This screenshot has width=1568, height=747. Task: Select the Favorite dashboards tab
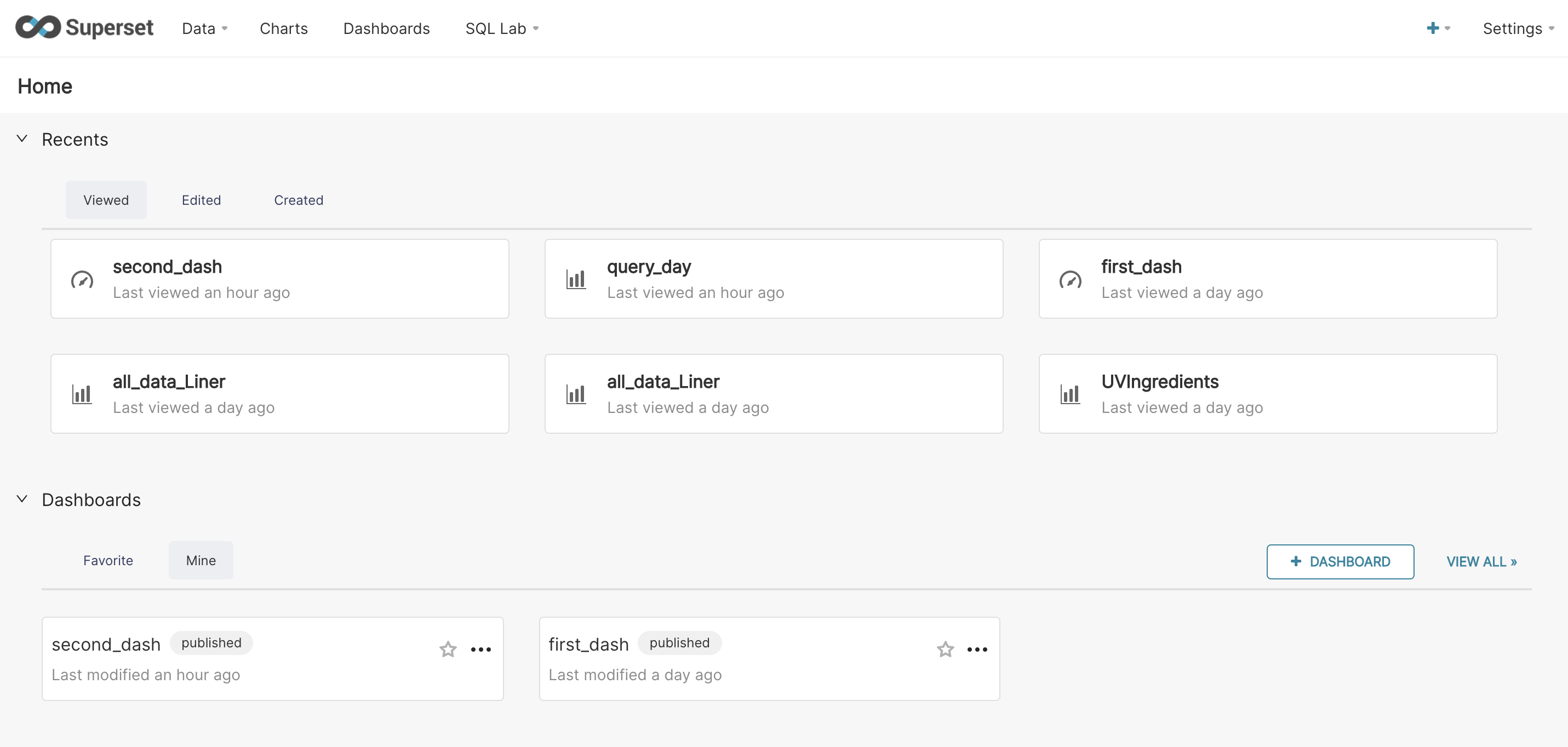coord(108,560)
